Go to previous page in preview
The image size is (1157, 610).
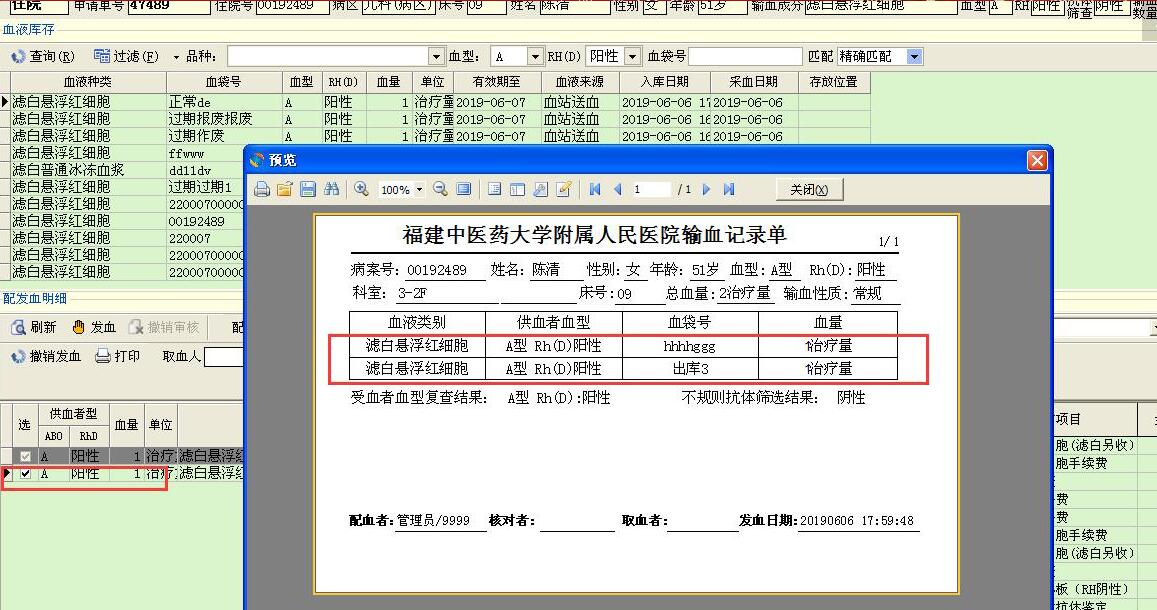(618, 190)
